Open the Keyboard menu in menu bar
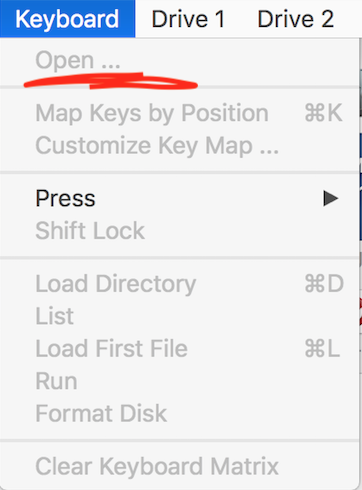Image resolution: width=362 pixels, height=490 pixels. pyautogui.click(x=67, y=19)
